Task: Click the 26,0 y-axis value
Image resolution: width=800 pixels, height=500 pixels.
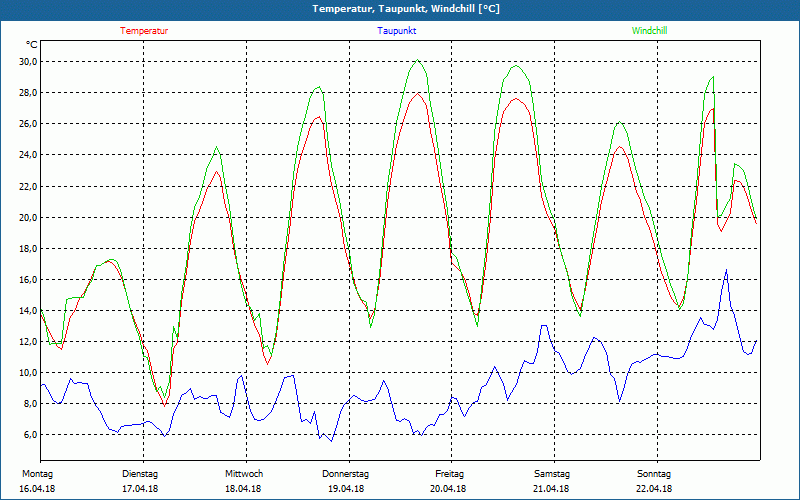Action: tap(28, 124)
